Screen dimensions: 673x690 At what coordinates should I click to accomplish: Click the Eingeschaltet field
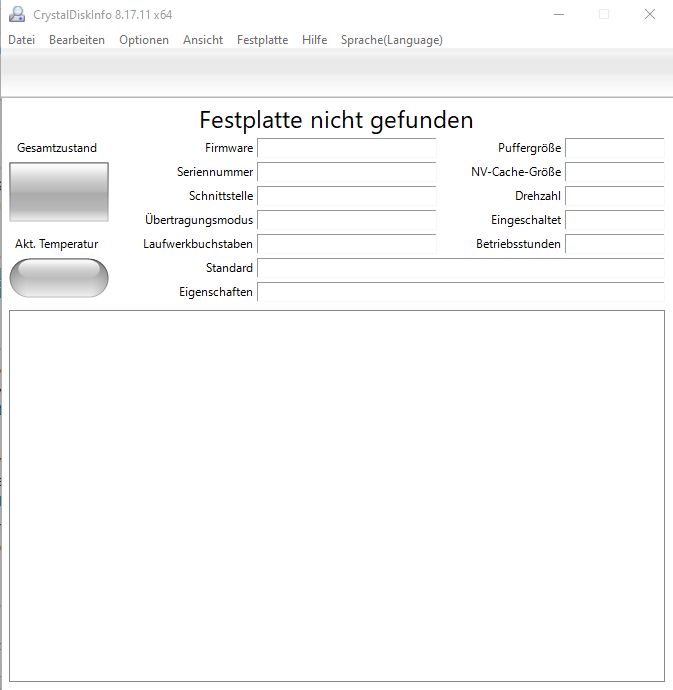point(615,220)
